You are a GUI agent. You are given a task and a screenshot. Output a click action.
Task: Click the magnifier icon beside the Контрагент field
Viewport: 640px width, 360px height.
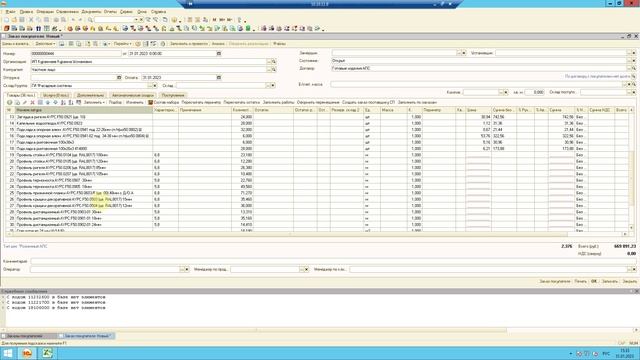point(274,70)
